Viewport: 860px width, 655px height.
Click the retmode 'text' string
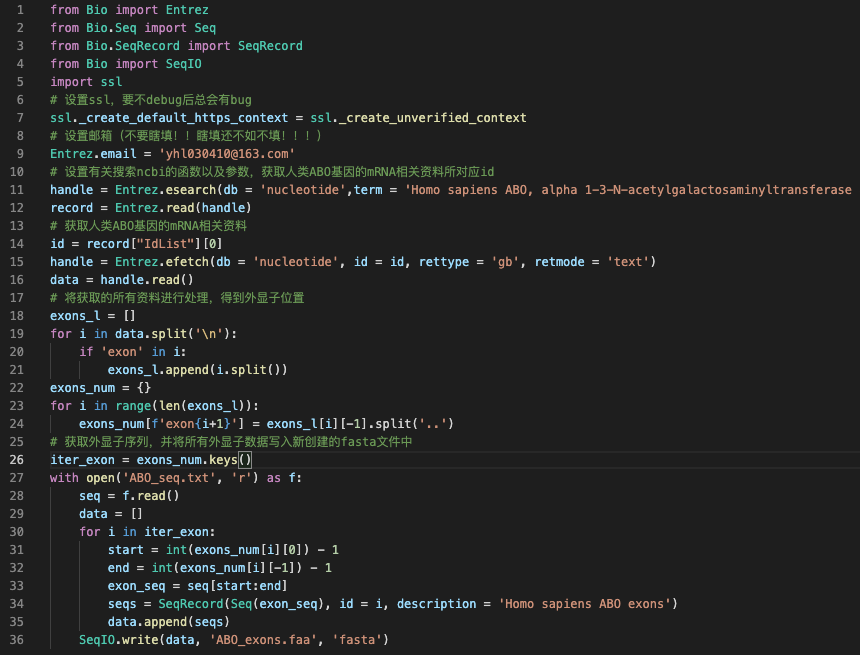(627, 262)
